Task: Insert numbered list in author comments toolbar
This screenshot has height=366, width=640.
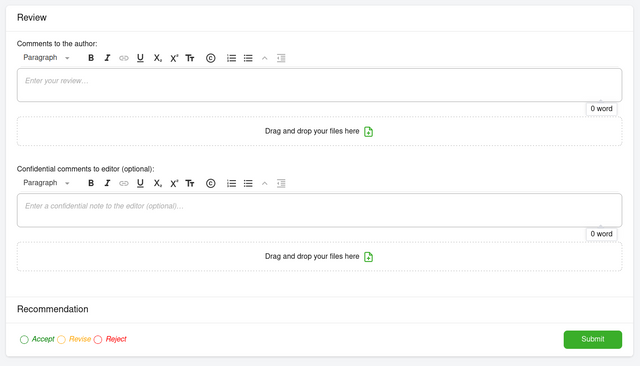Action: 231,58
